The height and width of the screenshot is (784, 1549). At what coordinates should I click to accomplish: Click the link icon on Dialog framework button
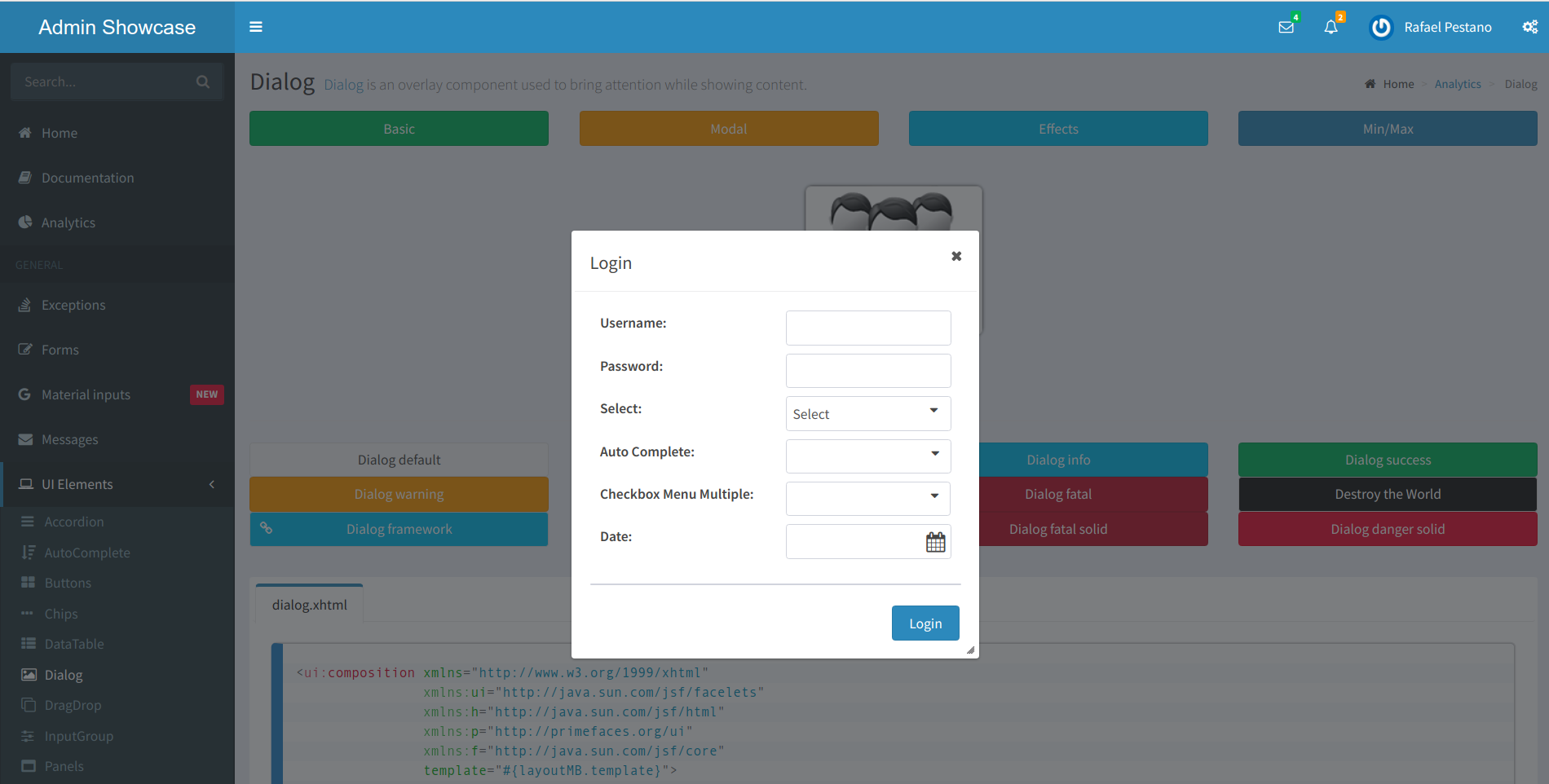[x=267, y=528]
